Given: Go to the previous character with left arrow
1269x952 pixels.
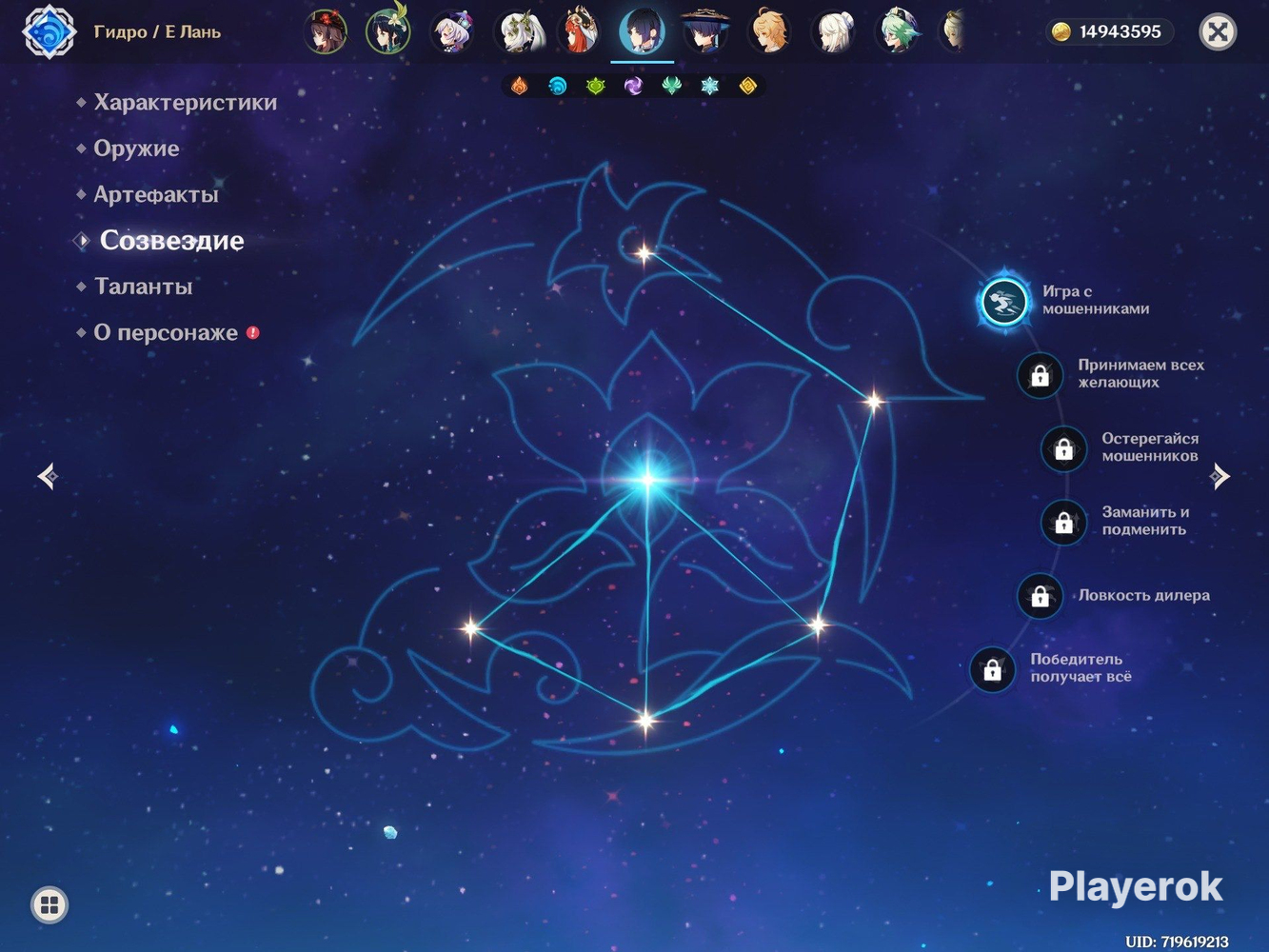Looking at the screenshot, I should 48,476.
